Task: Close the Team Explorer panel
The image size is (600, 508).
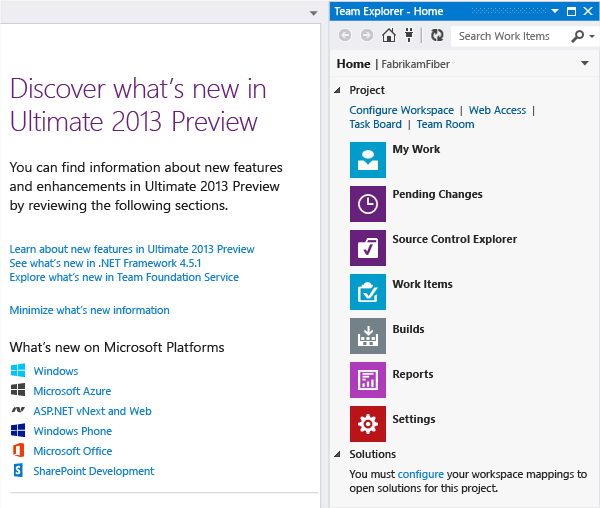Action: pos(588,11)
